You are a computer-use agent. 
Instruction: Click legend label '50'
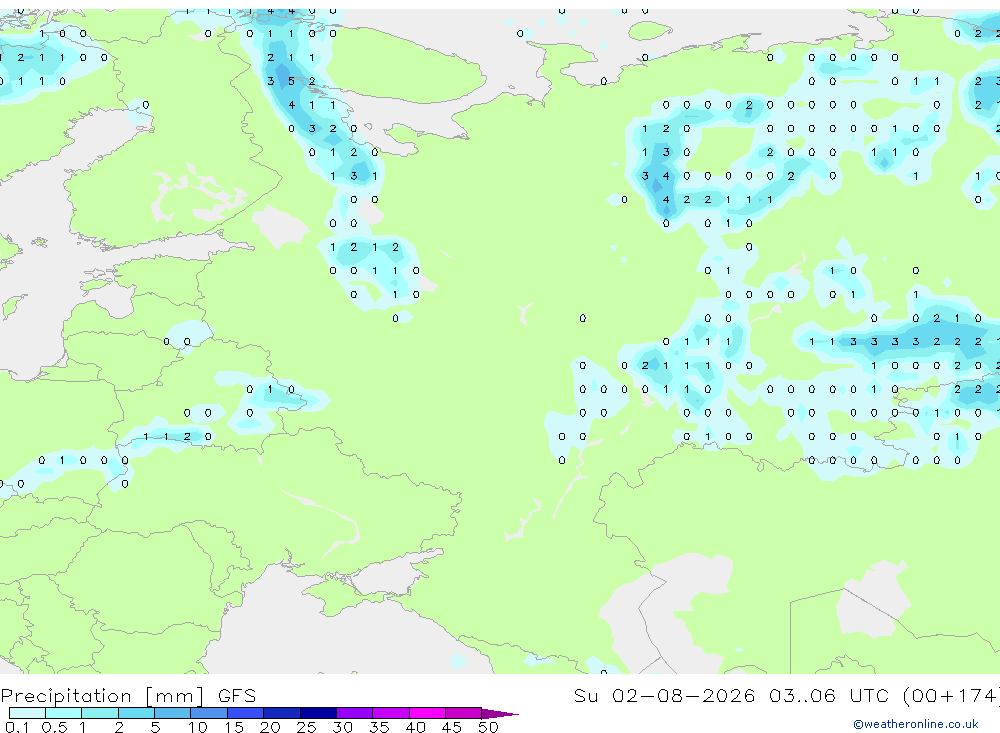pyautogui.click(x=489, y=727)
